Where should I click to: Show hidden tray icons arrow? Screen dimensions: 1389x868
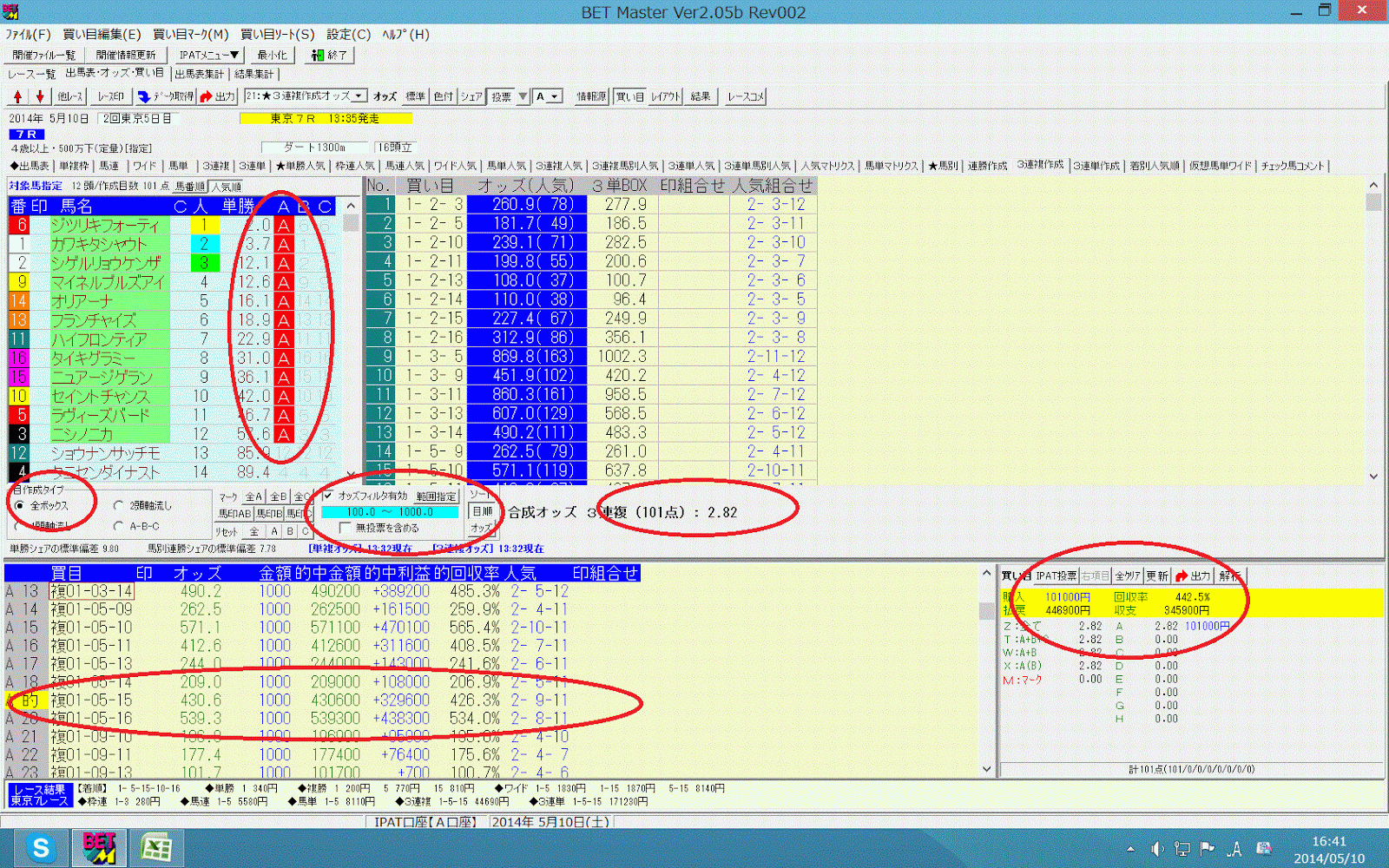click(1130, 848)
